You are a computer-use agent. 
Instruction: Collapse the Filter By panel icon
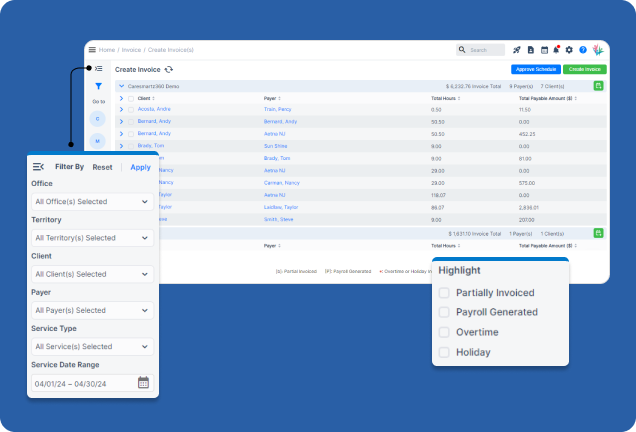(x=38, y=167)
